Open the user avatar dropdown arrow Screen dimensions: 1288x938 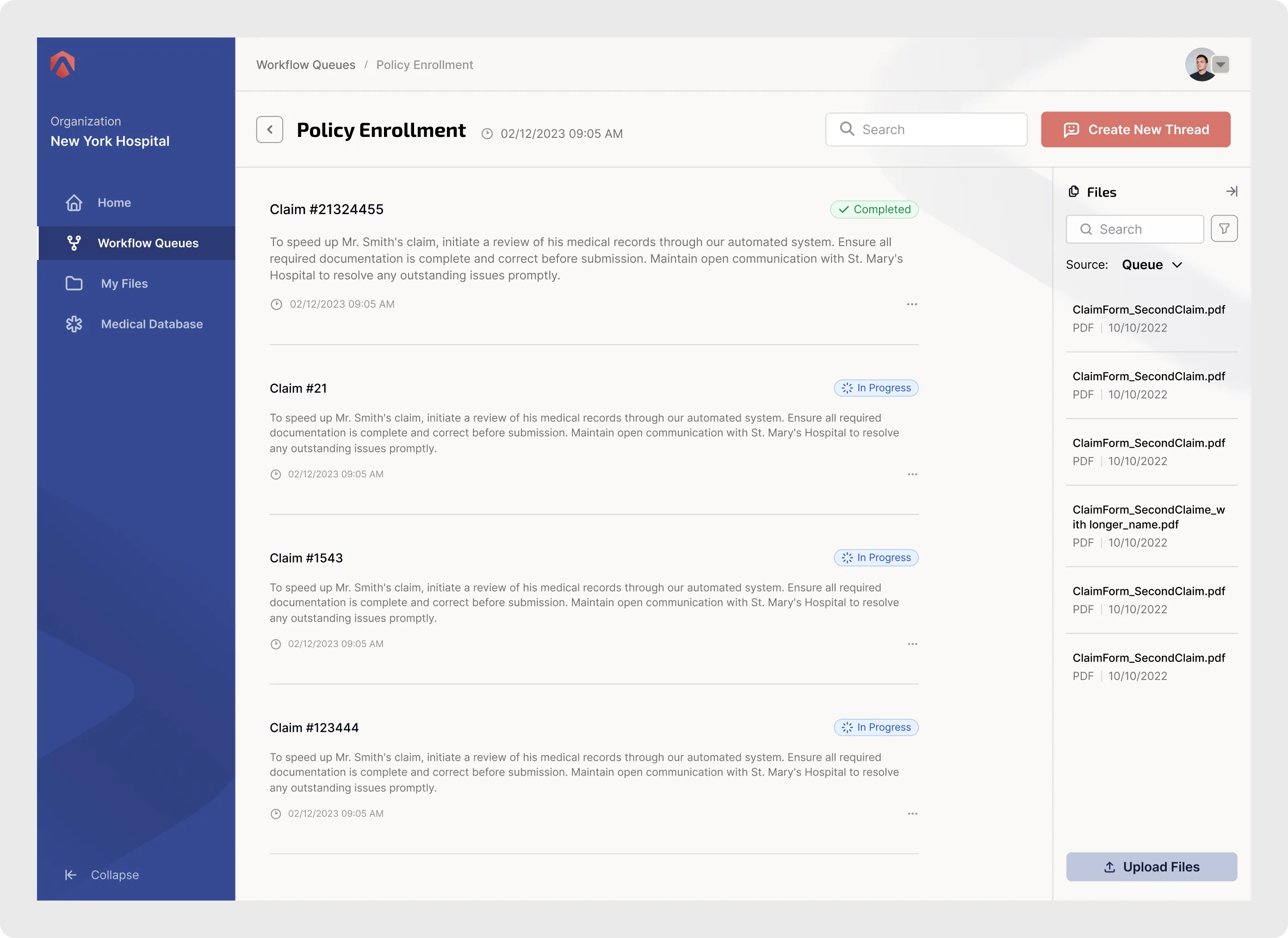[1220, 65]
